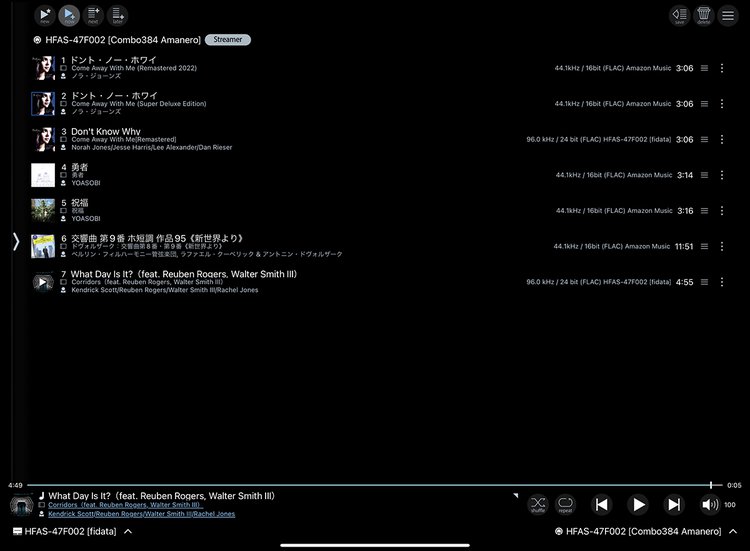The width and height of the screenshot is (750, 551).
Task: Click the volume speaker icon
Action: pos(708,505)
